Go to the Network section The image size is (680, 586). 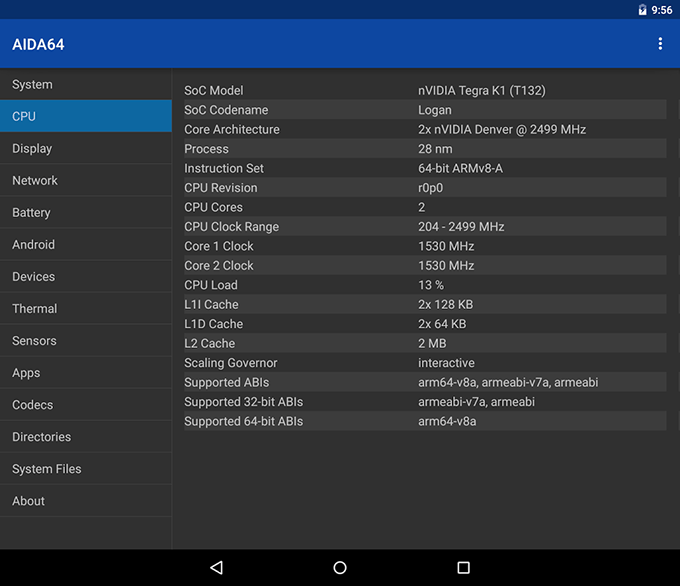click(x=86, y=180)
